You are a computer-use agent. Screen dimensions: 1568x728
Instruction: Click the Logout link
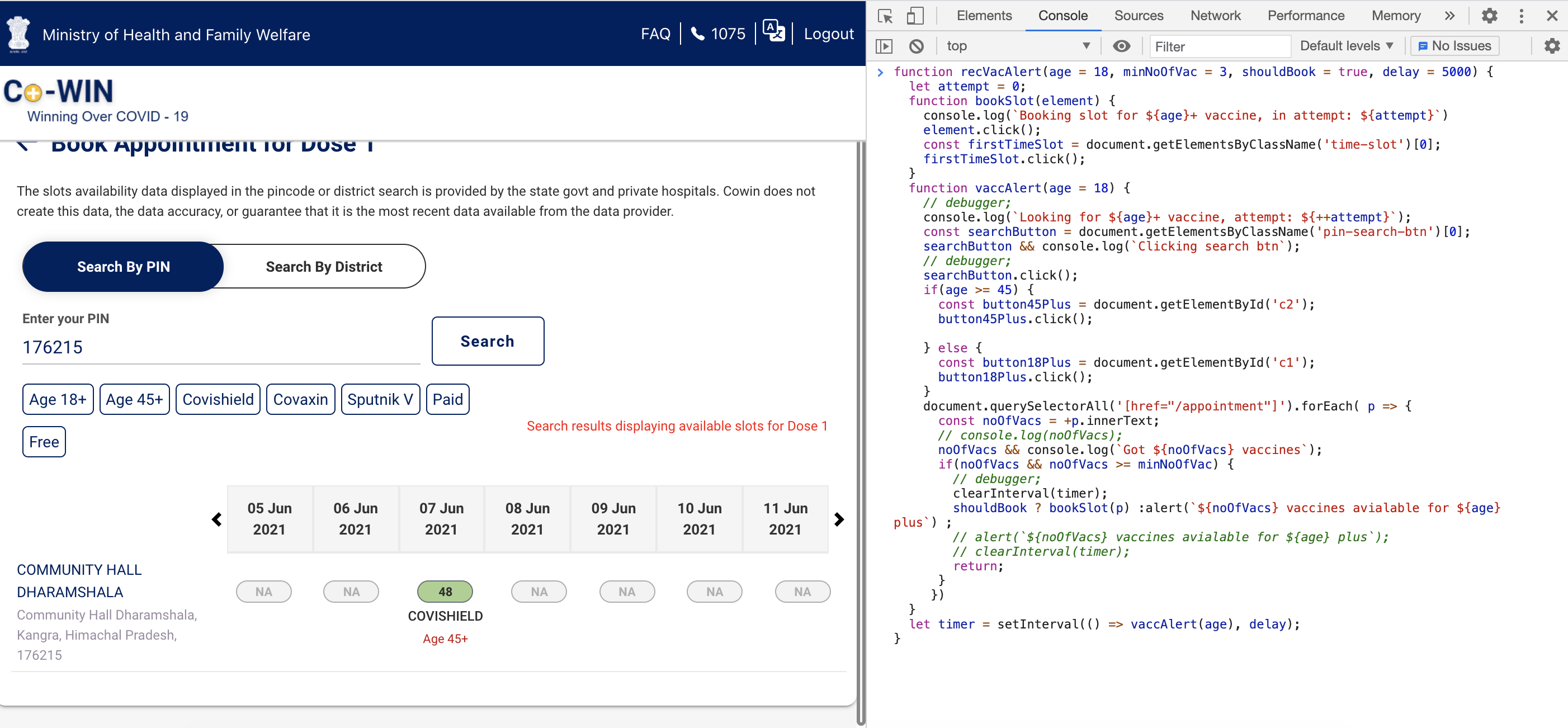[x=829, y=34]
